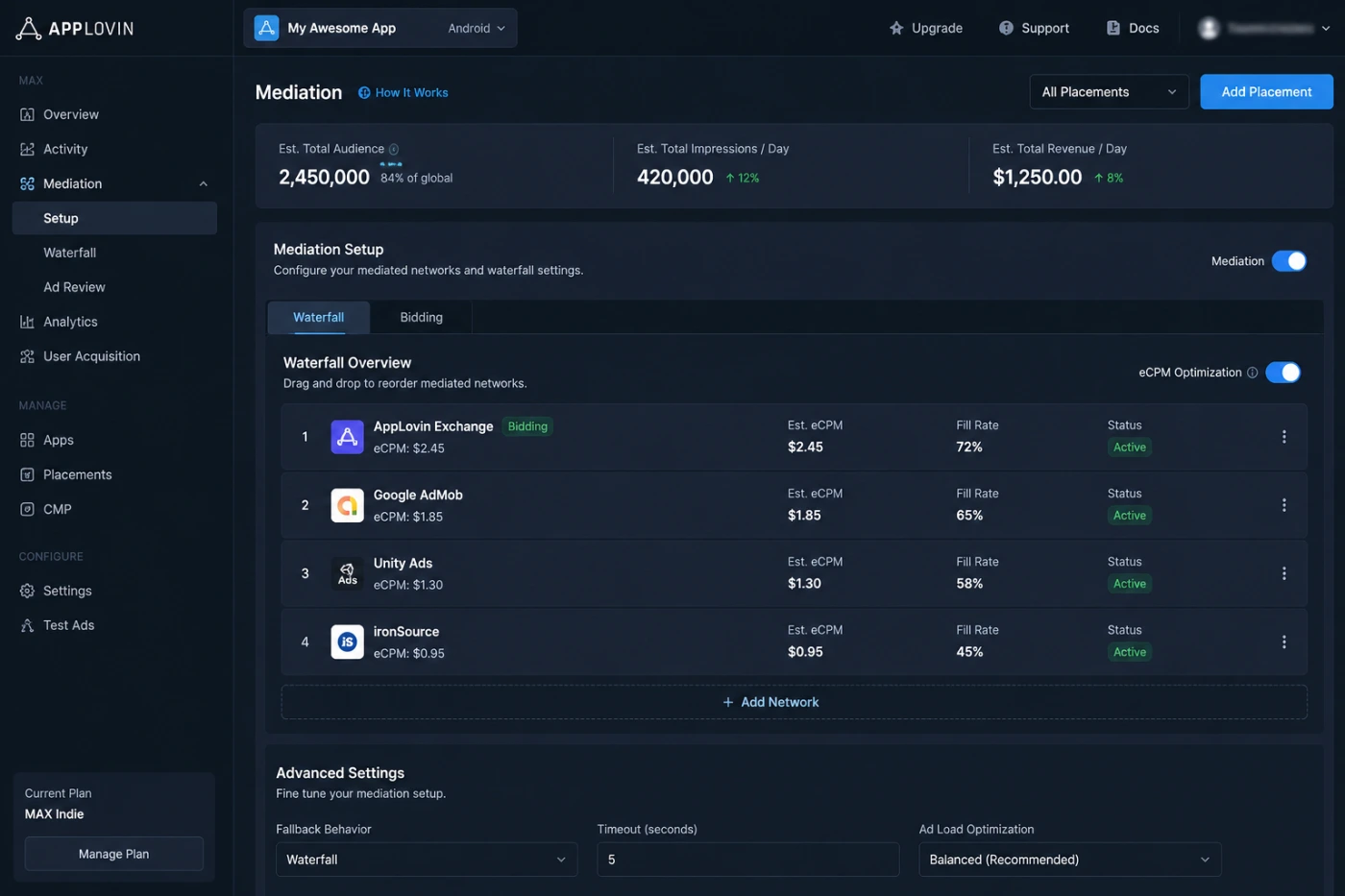Select Setup in the sidebar
1345x896 pixels.
coord(114,218)
